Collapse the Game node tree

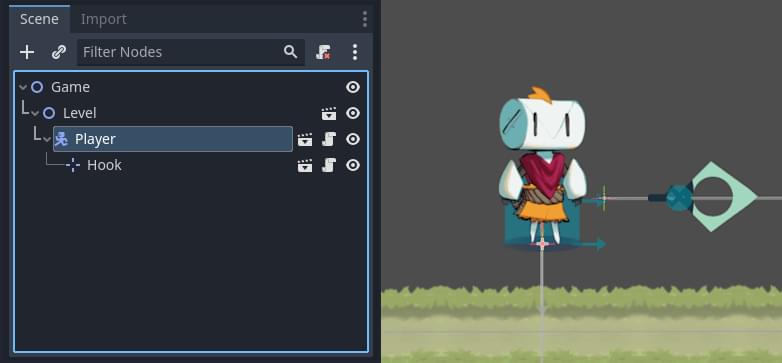tap(22, 87)
